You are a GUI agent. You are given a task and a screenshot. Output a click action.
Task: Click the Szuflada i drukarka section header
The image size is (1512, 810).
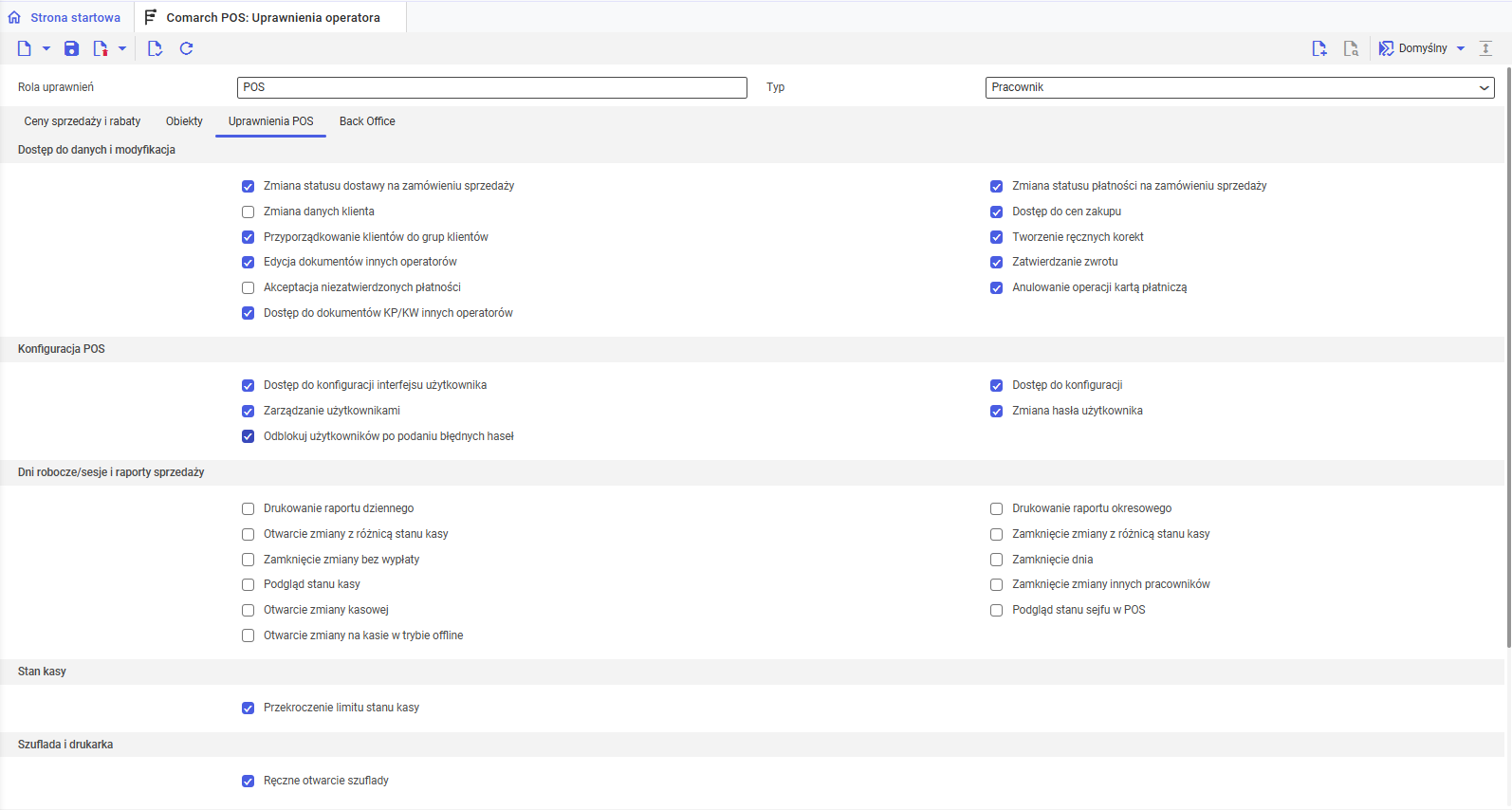(65, 745)
